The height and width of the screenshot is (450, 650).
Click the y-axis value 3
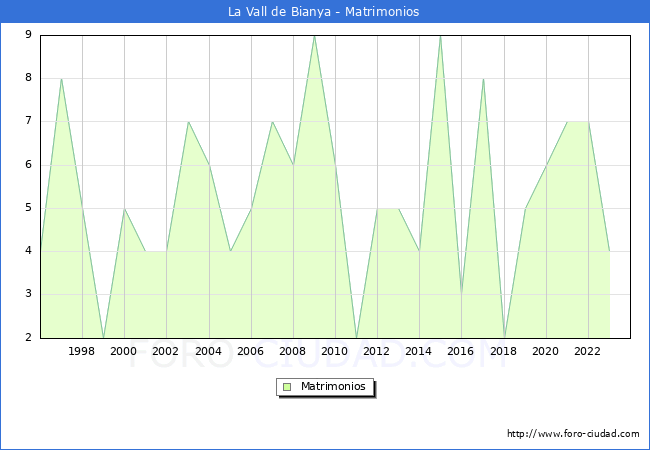tap(28, 294)
